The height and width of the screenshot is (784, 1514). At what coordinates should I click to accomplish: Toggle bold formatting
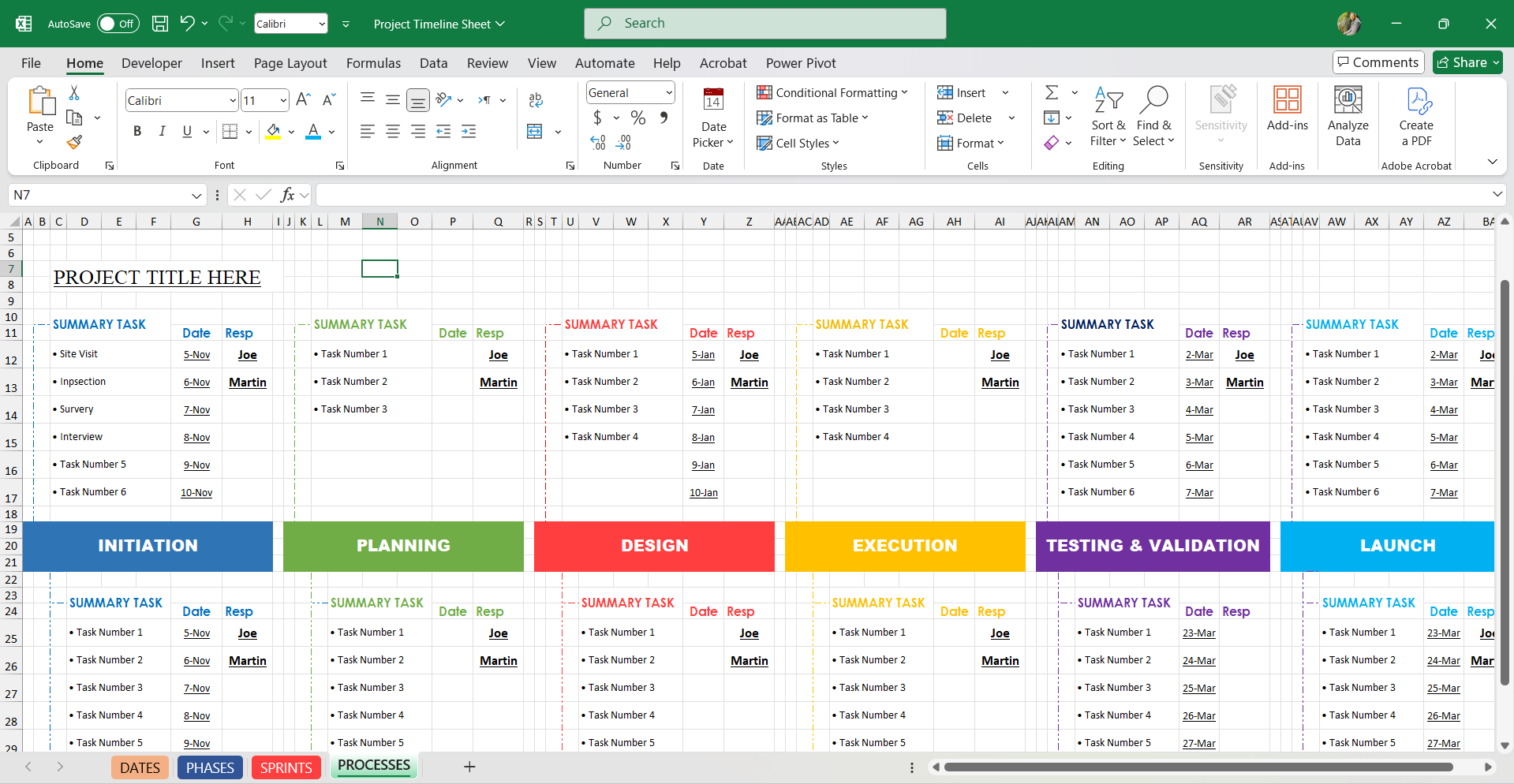136,131
